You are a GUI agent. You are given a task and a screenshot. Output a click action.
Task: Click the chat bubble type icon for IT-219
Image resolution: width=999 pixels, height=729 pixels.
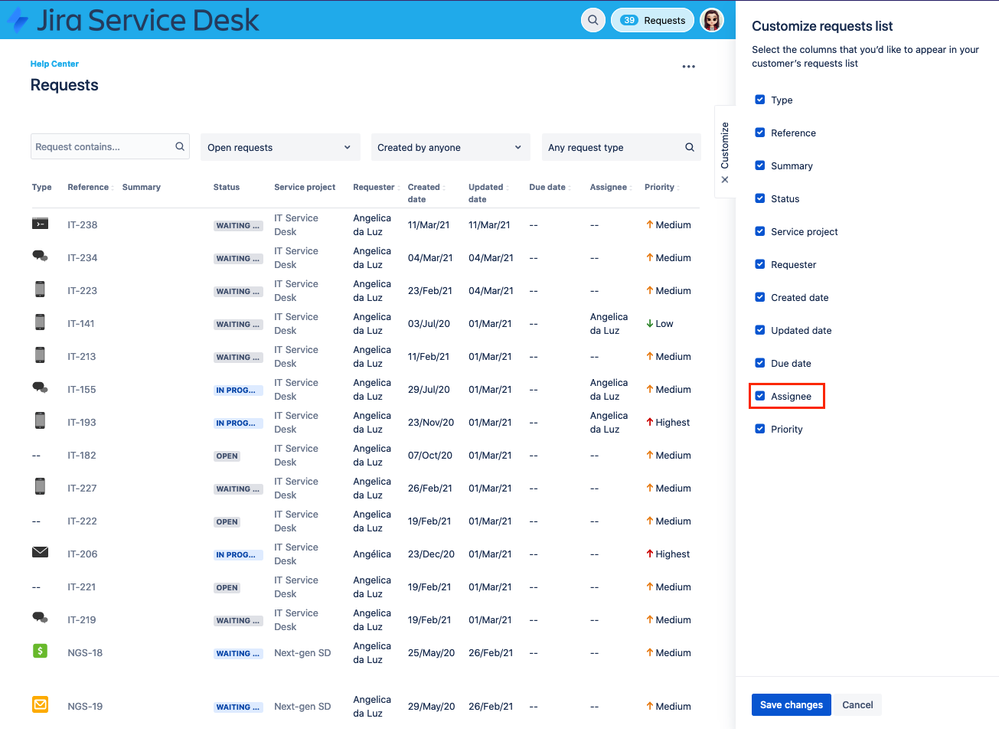[40, 617]
